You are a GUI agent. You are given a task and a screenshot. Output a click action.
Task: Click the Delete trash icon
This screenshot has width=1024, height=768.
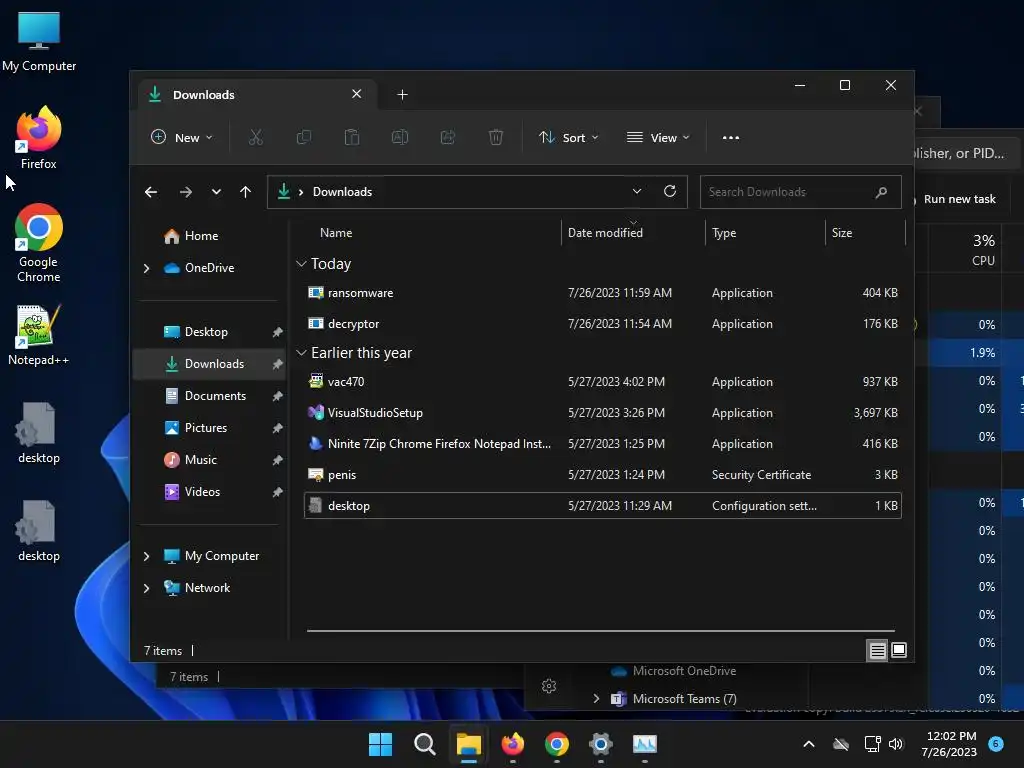(496, 137)
